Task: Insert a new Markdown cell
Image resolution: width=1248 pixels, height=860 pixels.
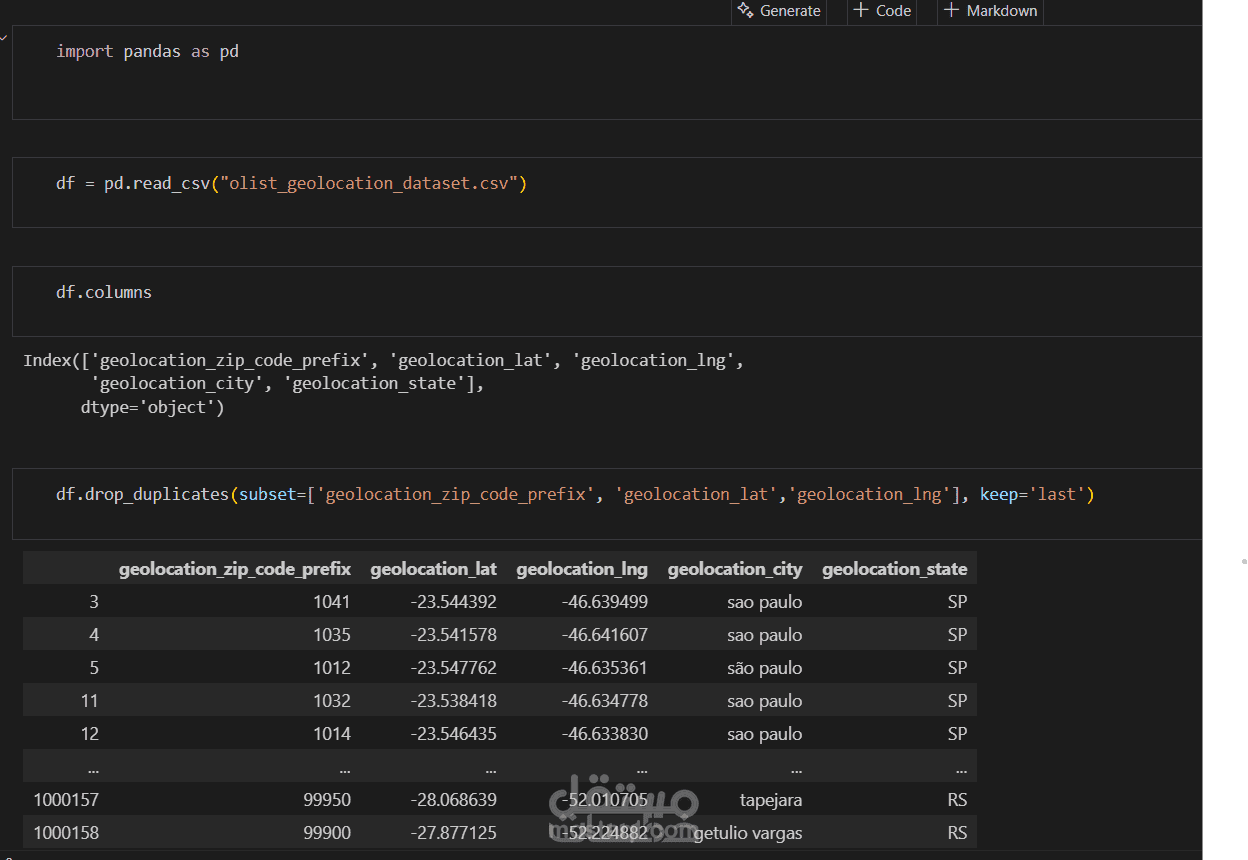Action: (x=989, y=11)
